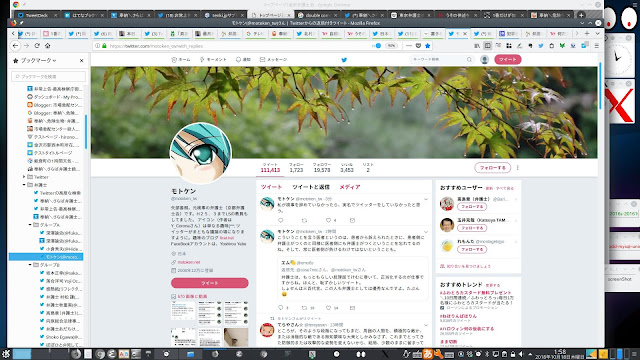Switch to TweetDeck tab in Chrome
Image resolution: width=640 pixels, height=360 pixels.
pyautogui.click(x=37, y=15)
